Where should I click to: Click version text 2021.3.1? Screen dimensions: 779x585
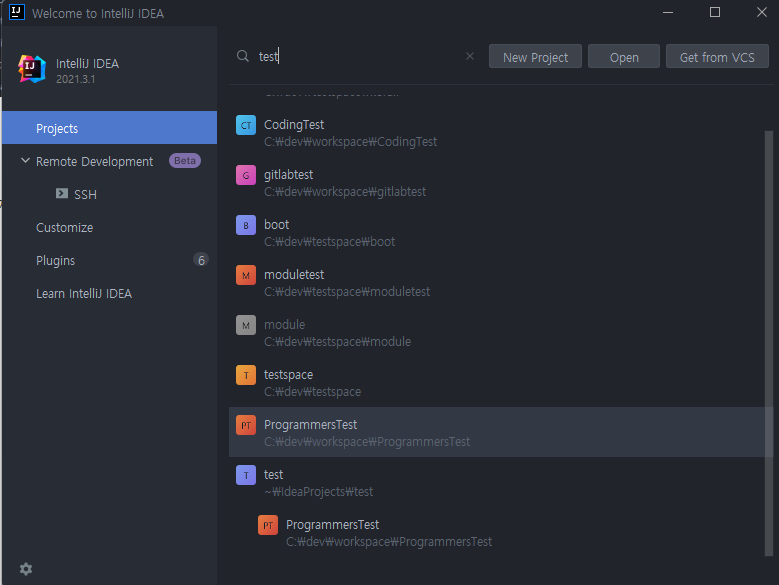coord(76,79)
